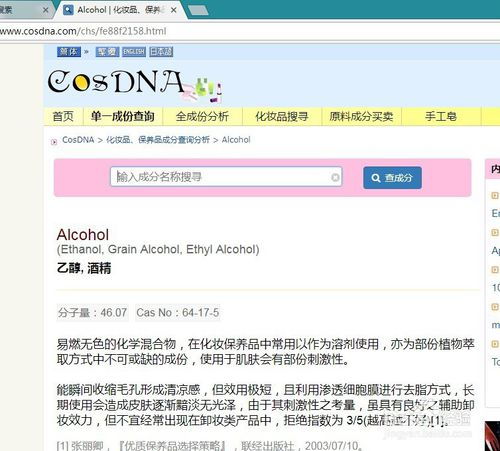Switch language to 繁體
This screenshot has width=500, height=451.
pos(107,52)
